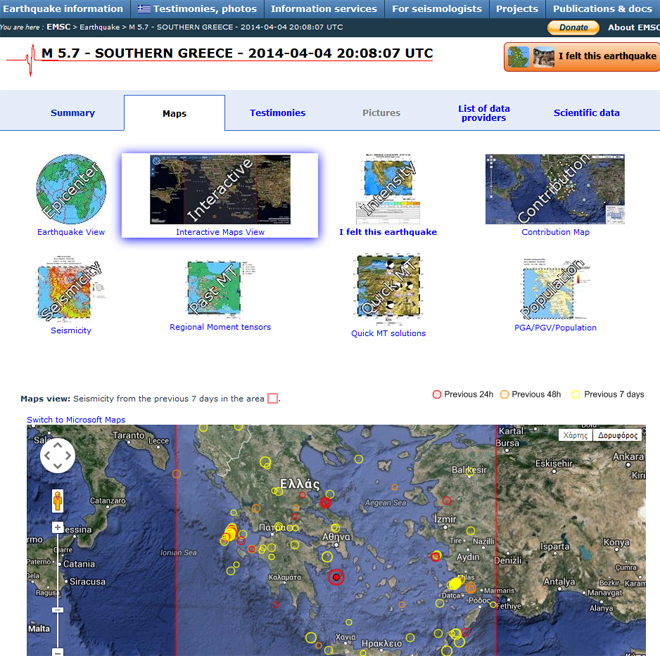Screen dimensions: 660x656
Task: Click the Previous 48h orange legend circle
Action: pos(504,395)
